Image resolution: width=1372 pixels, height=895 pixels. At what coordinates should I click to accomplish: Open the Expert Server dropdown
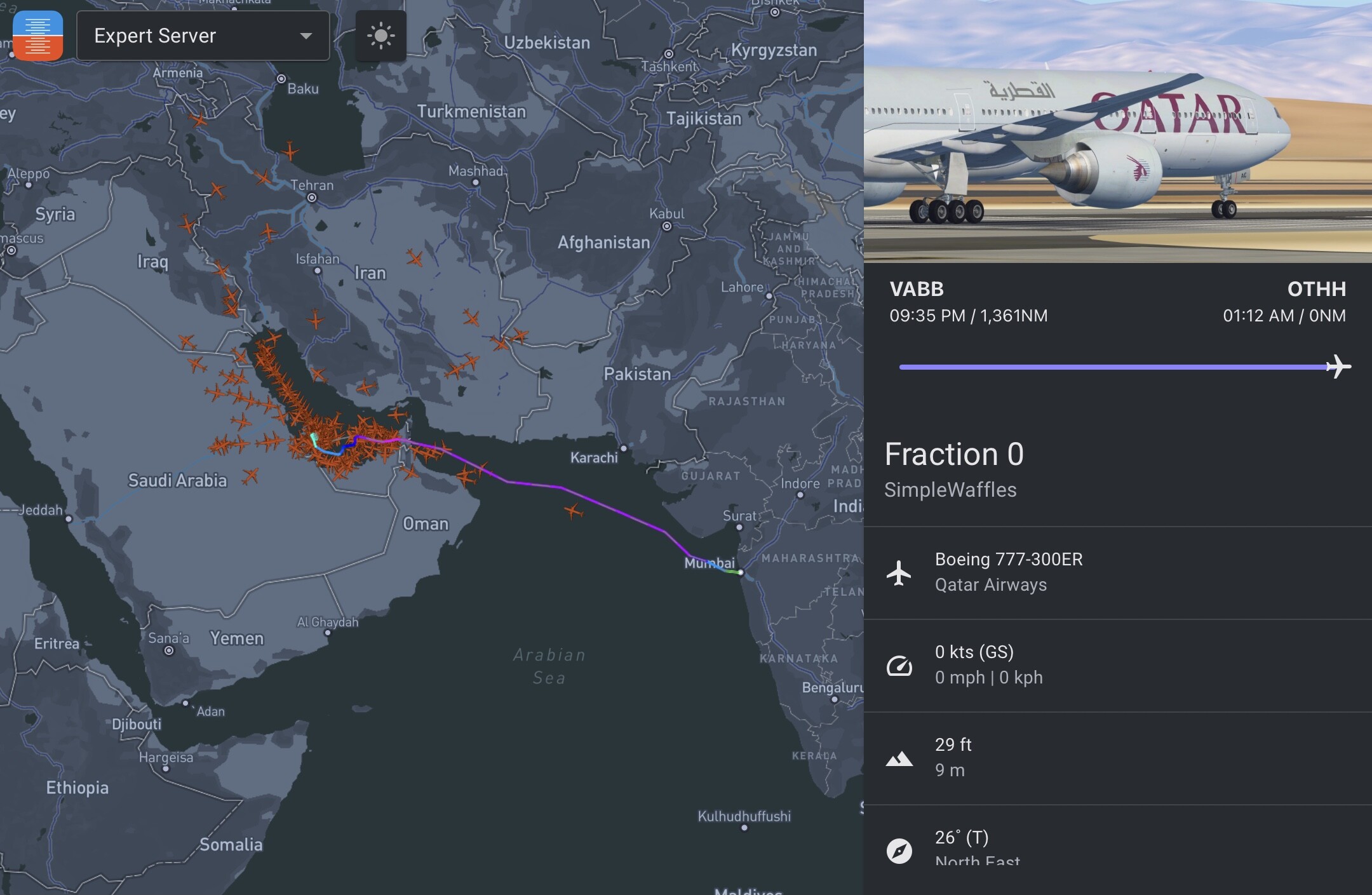tap(203, 36)
